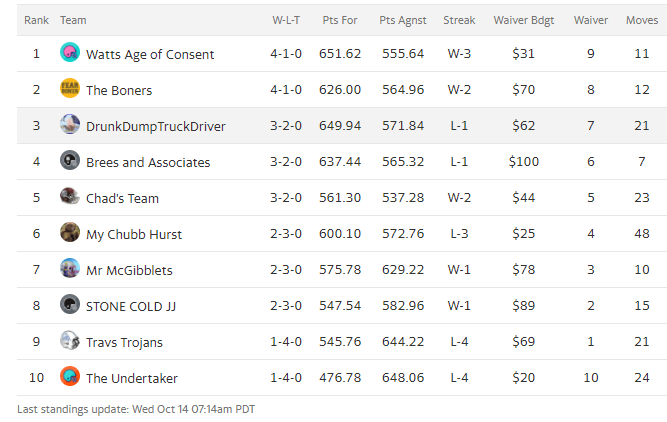Viewport: 667px width, 422px height.
Task: Click Chad's Team avatar icon
Action: pyautogui.click(x=70, y=197)
